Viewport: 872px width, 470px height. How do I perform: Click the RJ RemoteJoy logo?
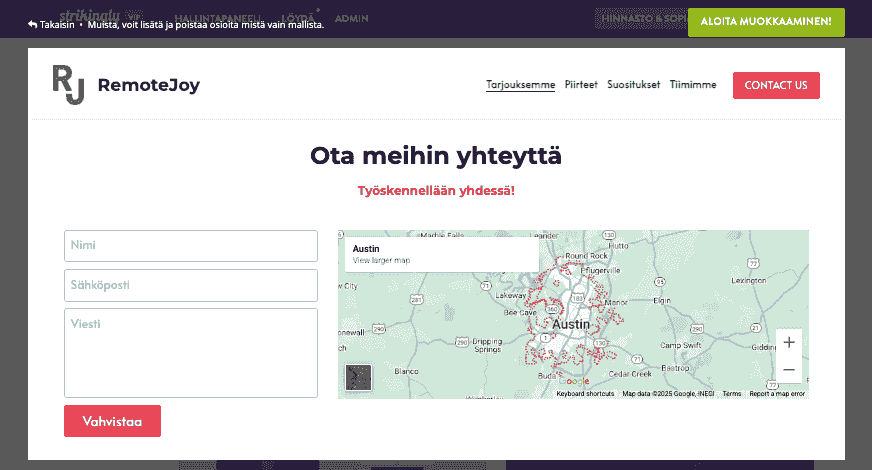click(x=68, y=85)
